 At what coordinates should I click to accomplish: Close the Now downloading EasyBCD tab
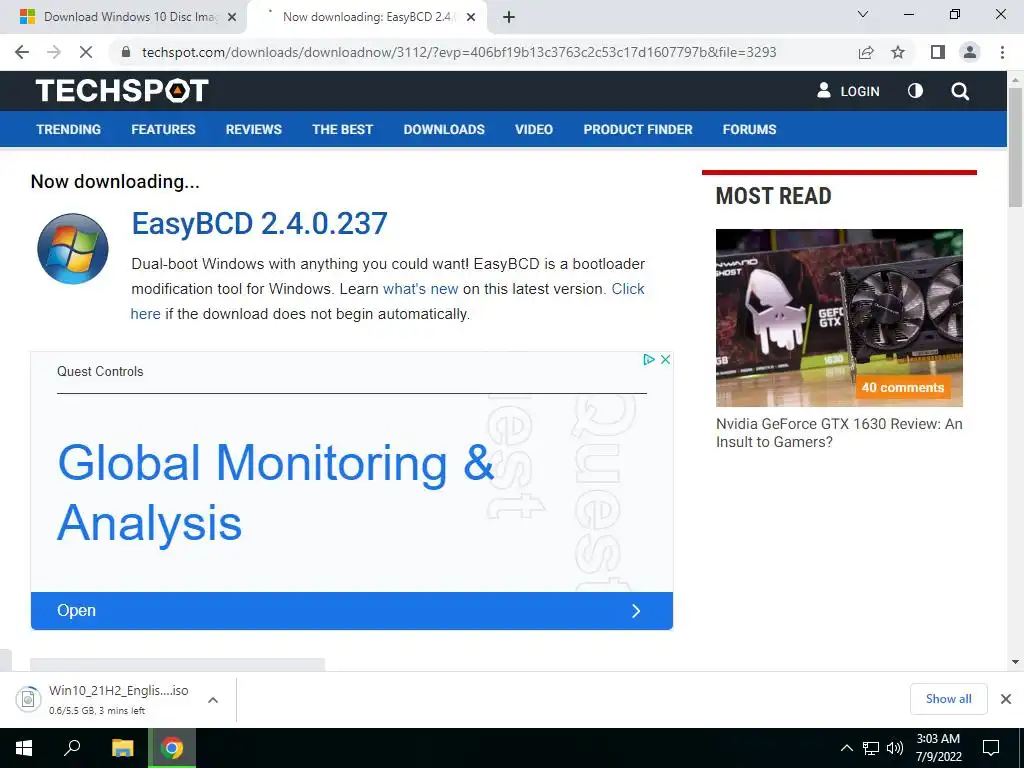coord(471,18)
